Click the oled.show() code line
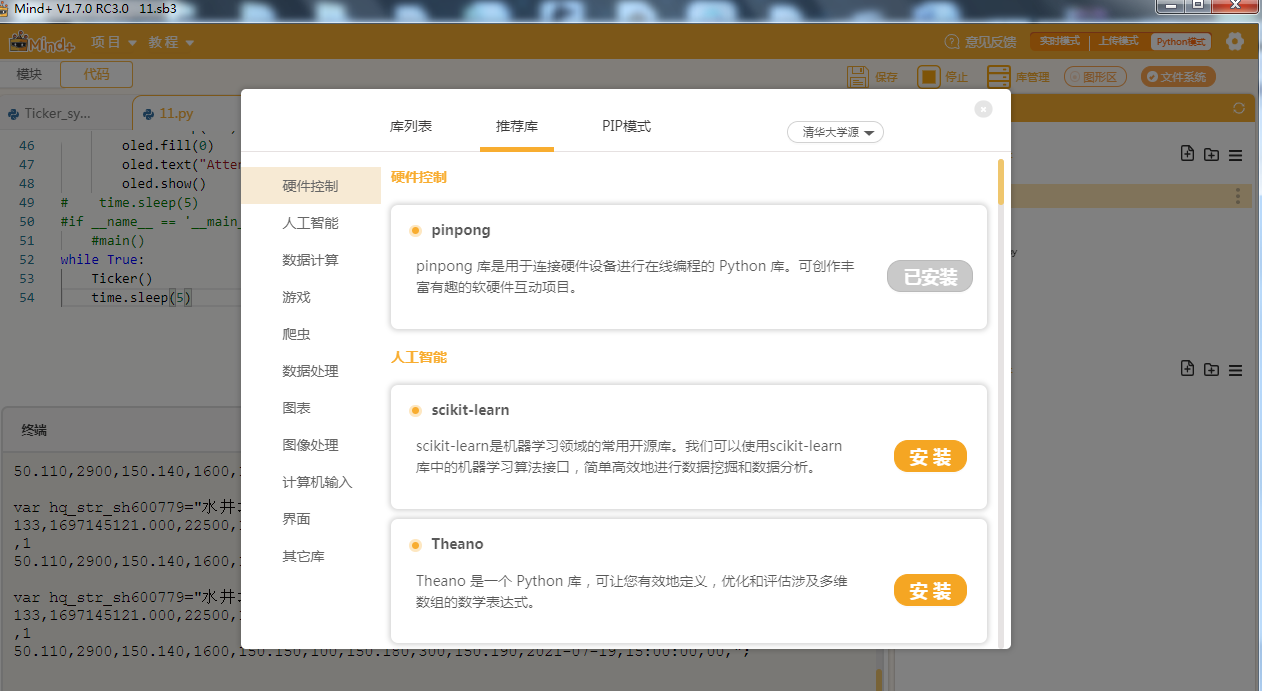Viewport: 1262px width, 691px height. pyautogui.click(x=164, y=184)
